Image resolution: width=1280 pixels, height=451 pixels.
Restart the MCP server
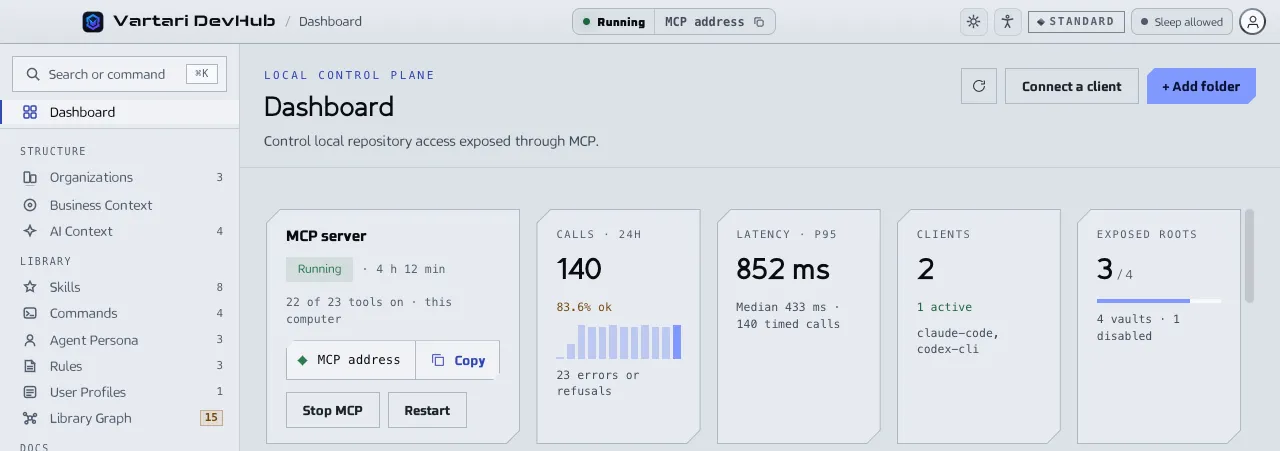(427, 410)
